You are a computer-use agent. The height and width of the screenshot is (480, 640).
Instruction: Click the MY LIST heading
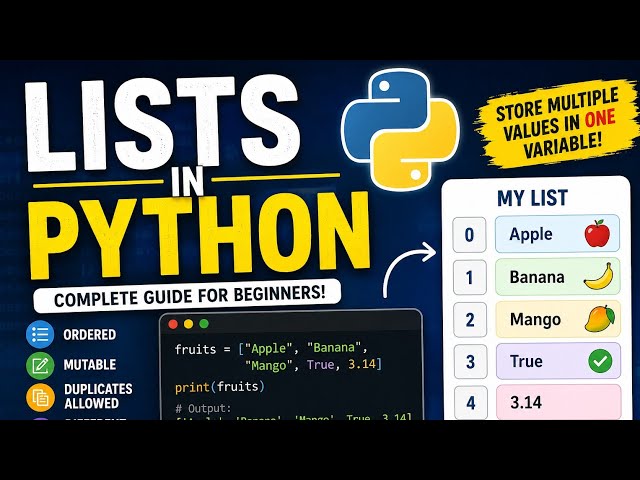point(532,198)
